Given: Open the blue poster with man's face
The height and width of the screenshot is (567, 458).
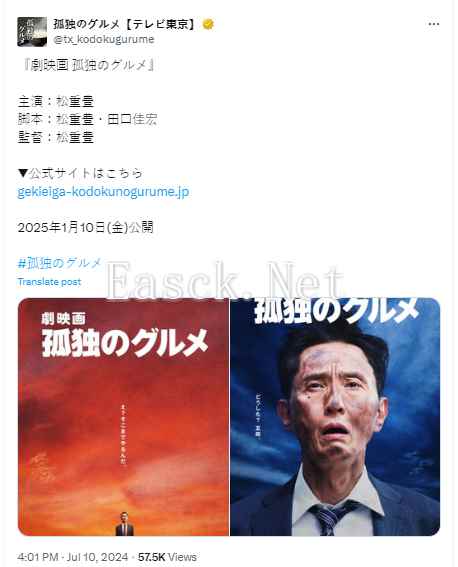Looking at the screenshot, I should tap(335, 417).
